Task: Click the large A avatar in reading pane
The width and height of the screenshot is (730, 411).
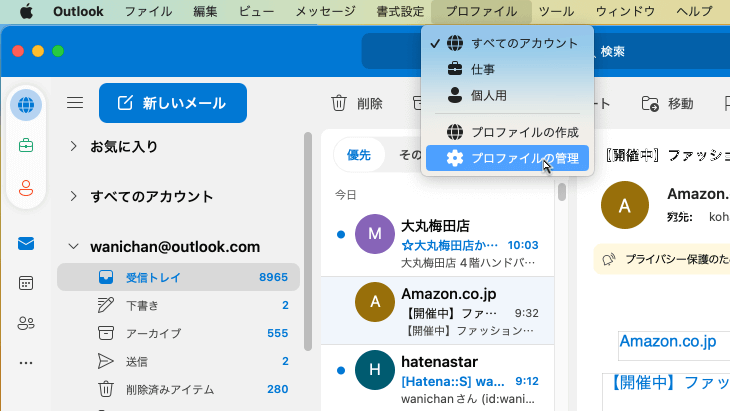Action: (x=625, y=205)
